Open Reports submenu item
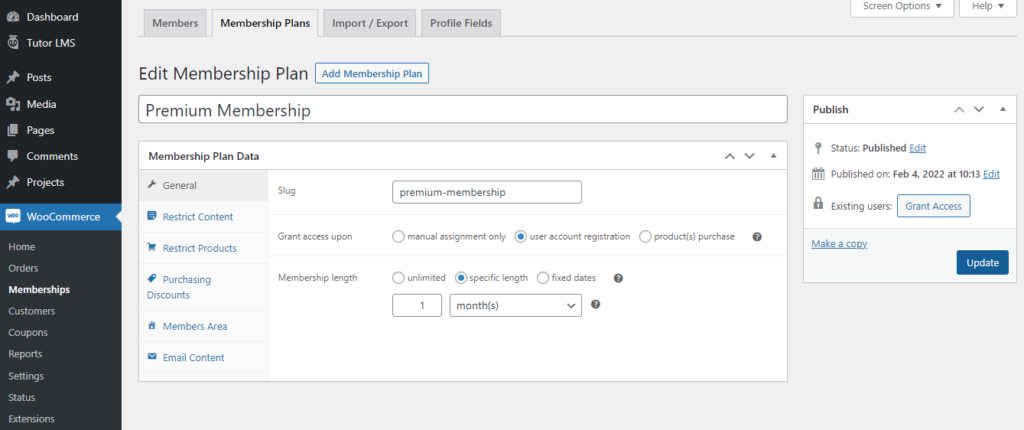The width and height of the screenshot is (1024, 430). (x=25, y=354)
